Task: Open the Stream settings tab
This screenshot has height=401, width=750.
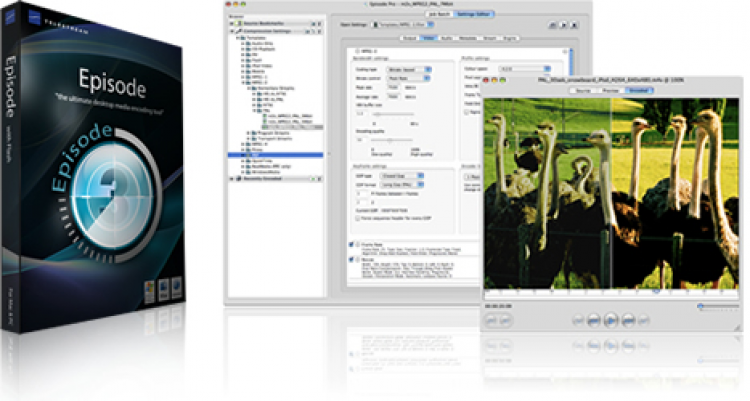Action: [x=490, y=38]
